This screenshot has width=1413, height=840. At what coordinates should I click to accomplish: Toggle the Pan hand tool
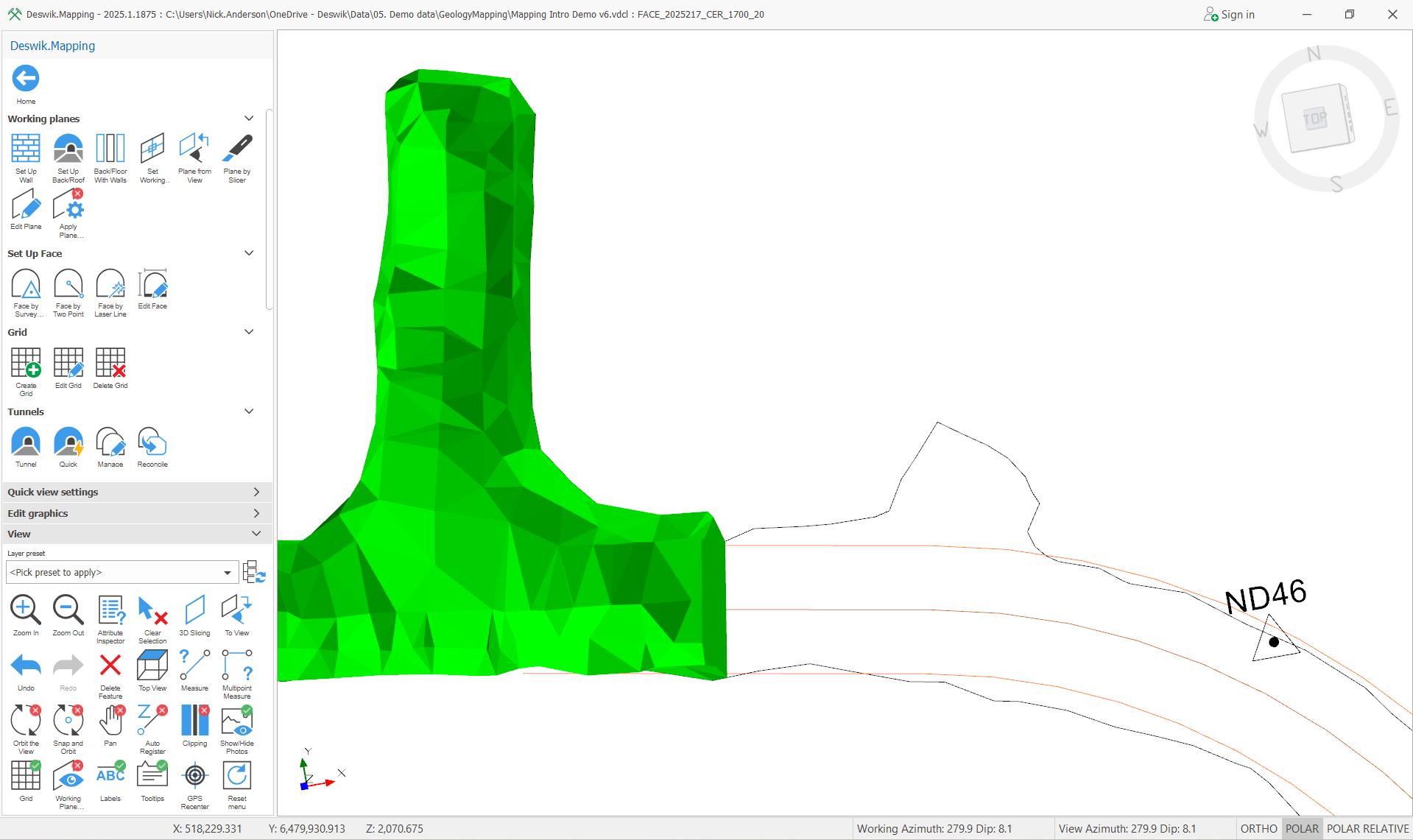click(110, 726)
